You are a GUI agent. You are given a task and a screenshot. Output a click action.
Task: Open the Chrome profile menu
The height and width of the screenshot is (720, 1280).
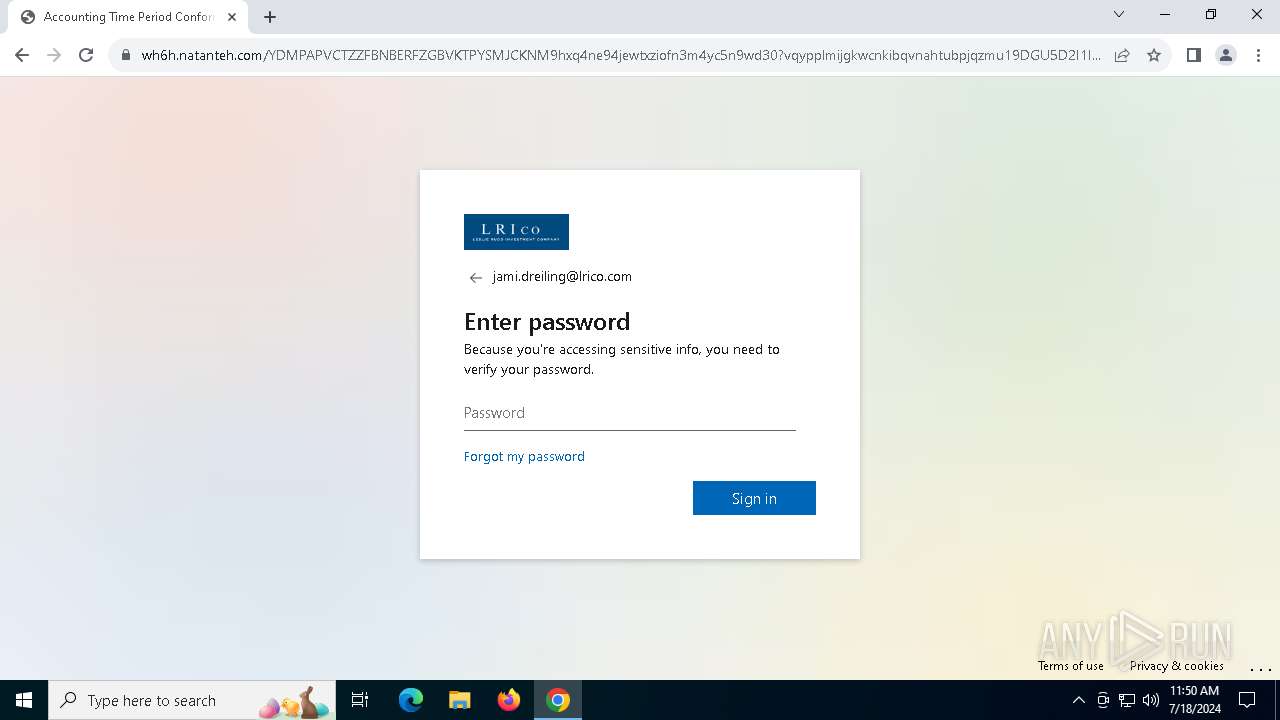tap(1225, 55)
